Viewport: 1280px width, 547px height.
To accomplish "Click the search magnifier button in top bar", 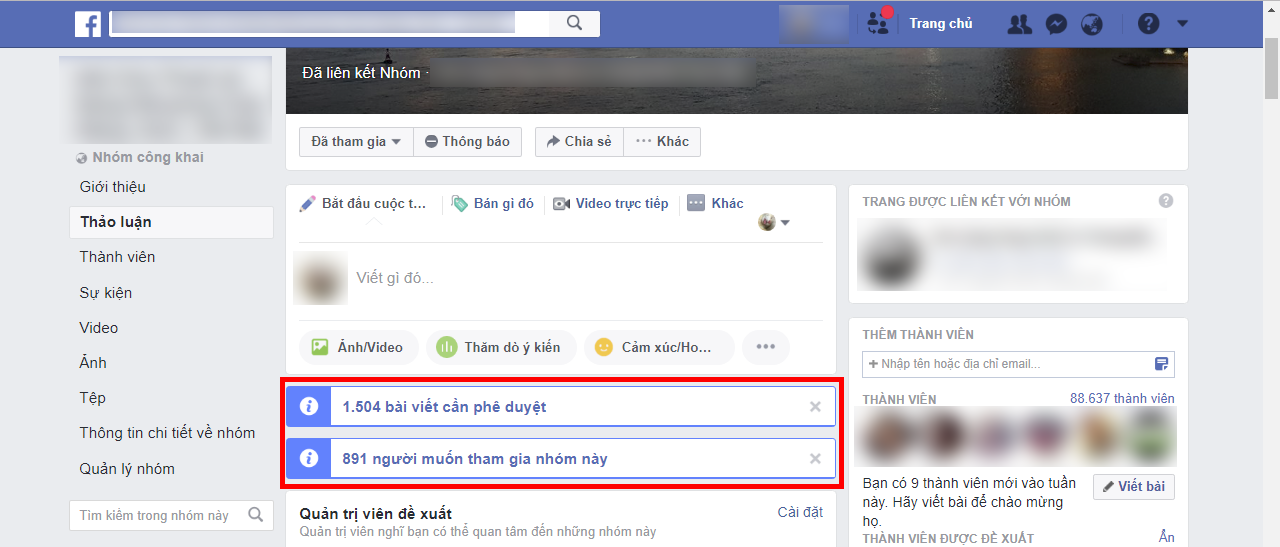I will [574, 23].
